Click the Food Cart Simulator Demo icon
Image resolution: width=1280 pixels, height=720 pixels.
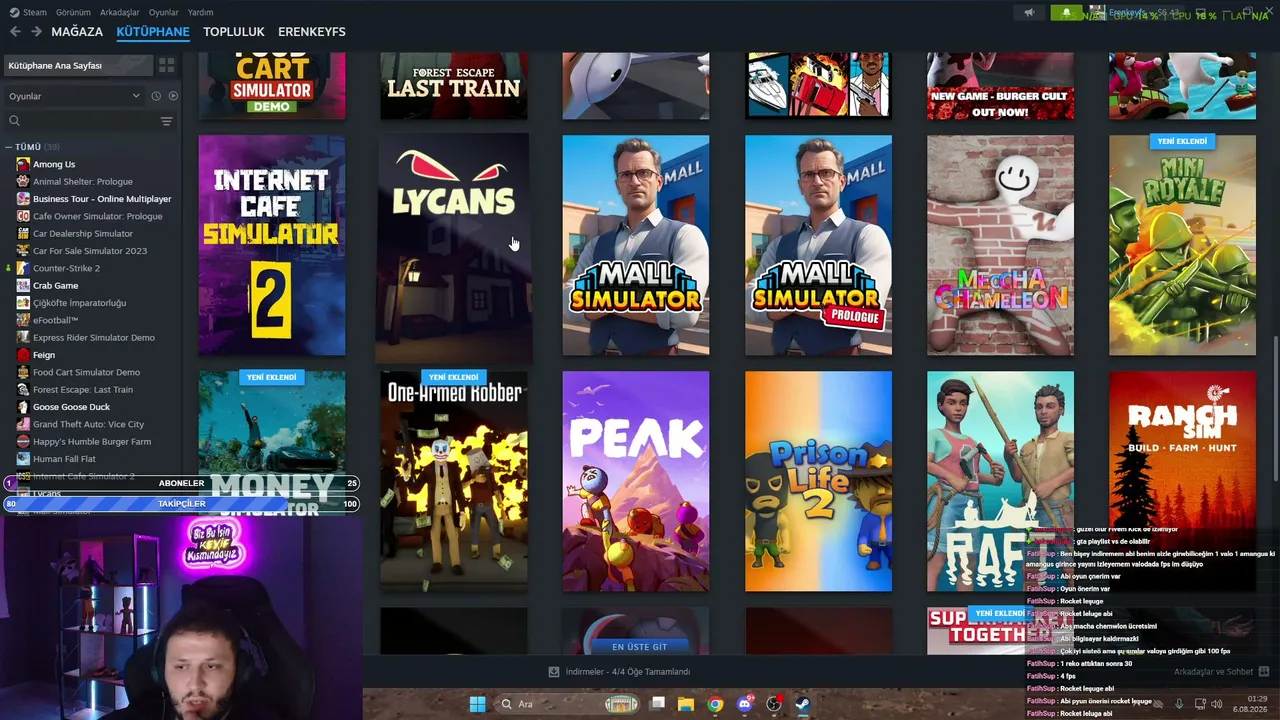coord(23,372)
